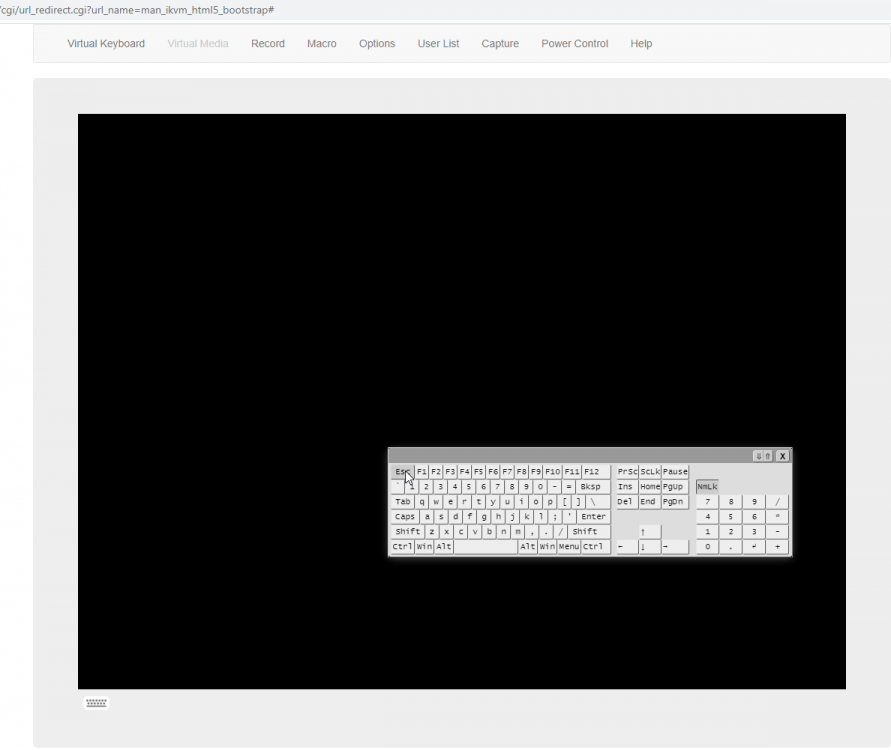Viewport: 891px width, 750px height.
Task: Click the left arrow key on virtual keyboard
Action: 627,547
